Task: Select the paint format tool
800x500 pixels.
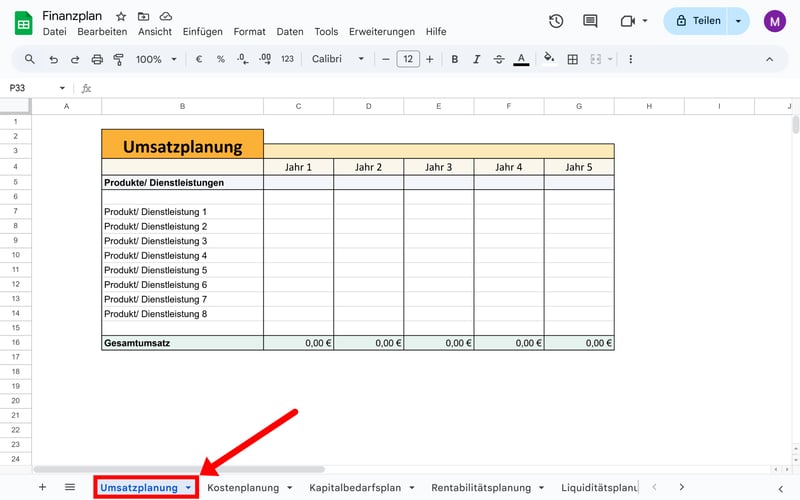Action: point(120,59)
